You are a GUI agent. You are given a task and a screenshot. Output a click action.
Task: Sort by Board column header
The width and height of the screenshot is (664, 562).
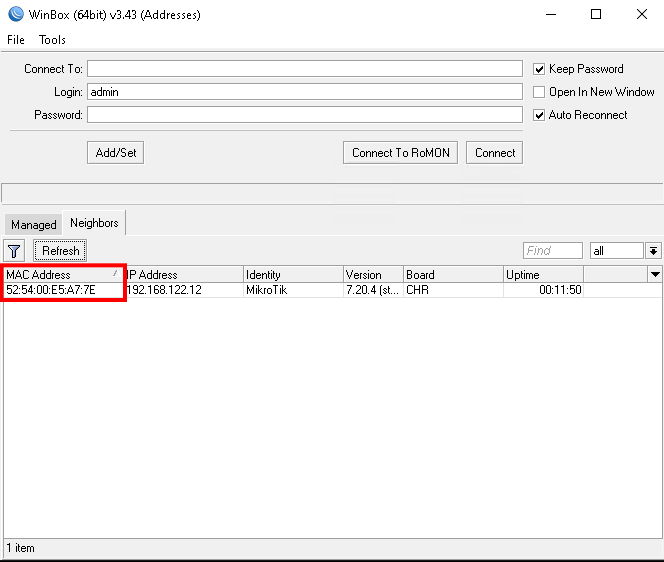click(x=454, y=275)
